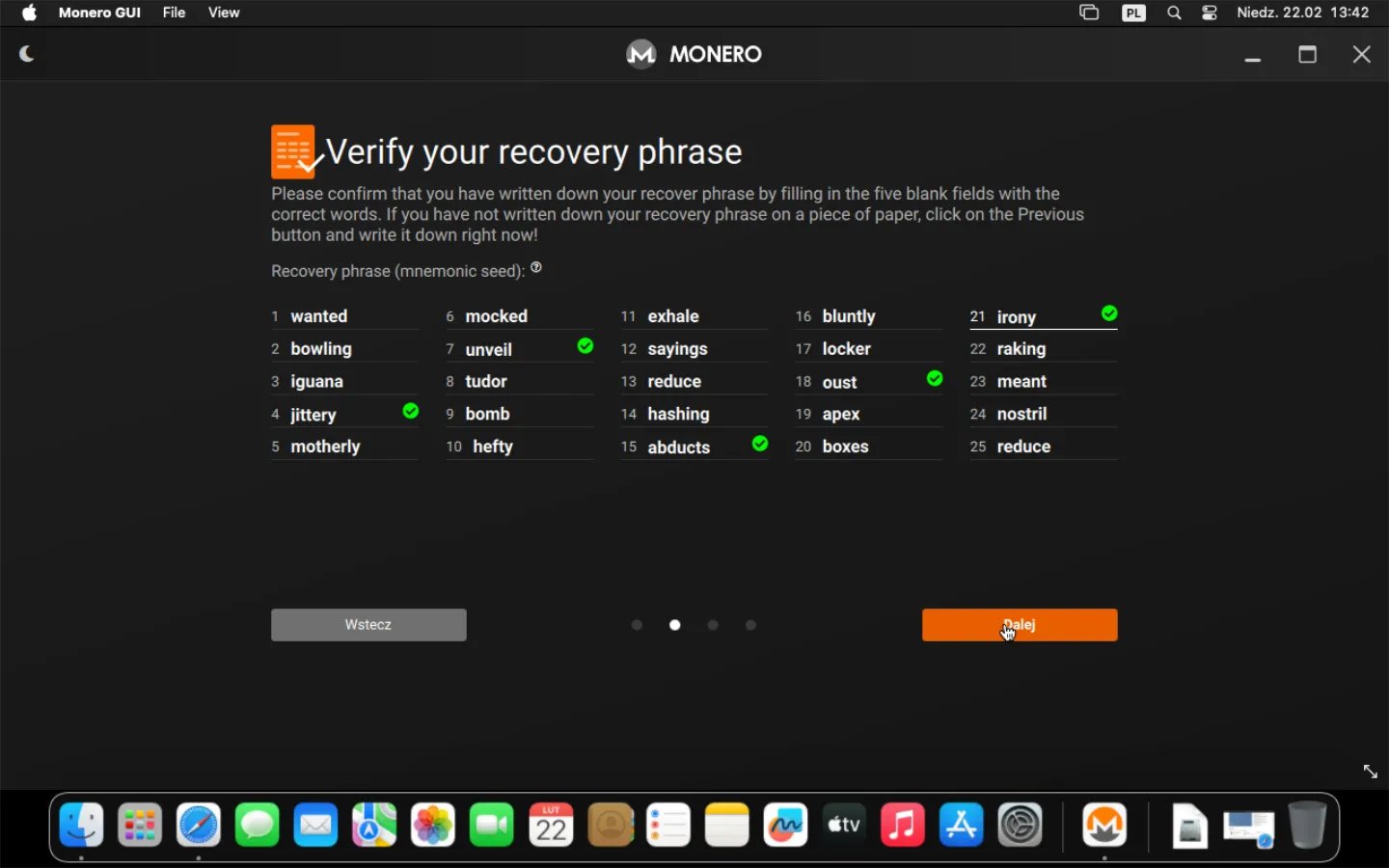Image resolution: width=1389 pixels, height=868 pixels.
Task: Click the orange recovery phrase document icon
Action: pos(295,152)
